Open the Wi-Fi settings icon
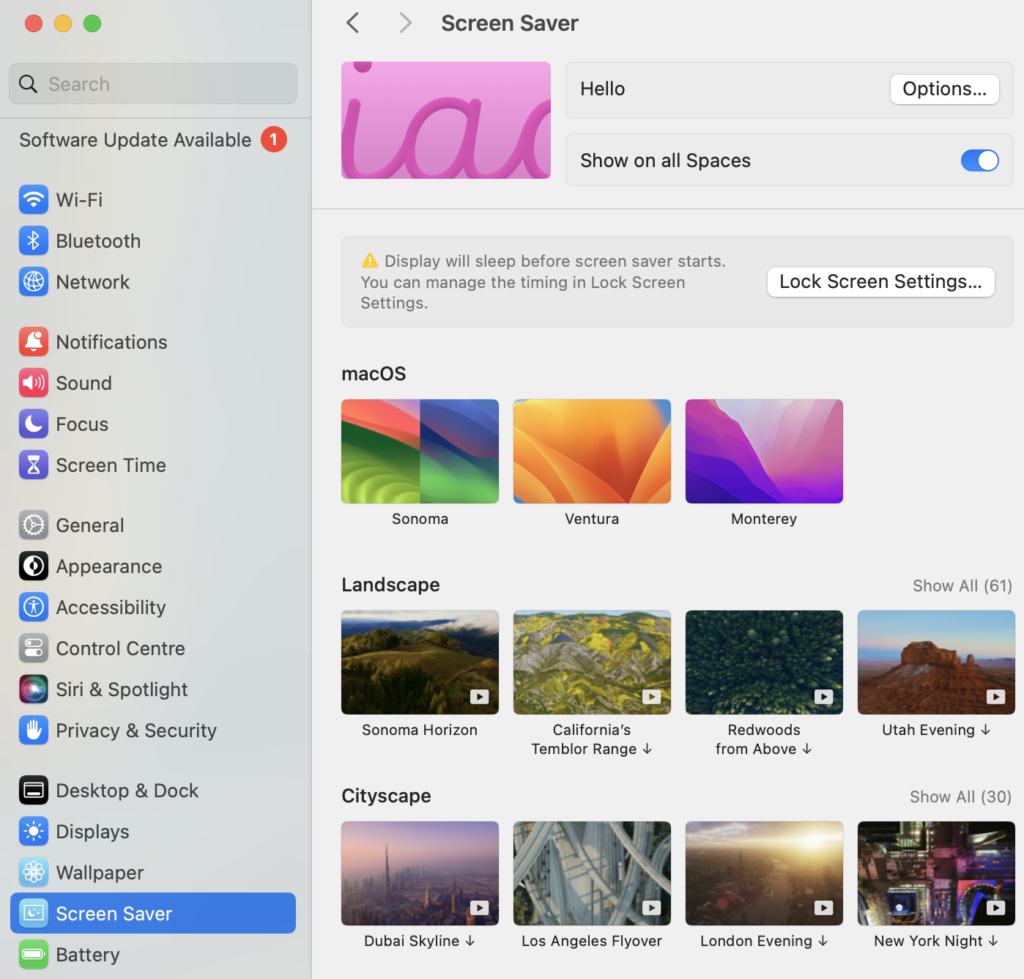 pos(32,199)
